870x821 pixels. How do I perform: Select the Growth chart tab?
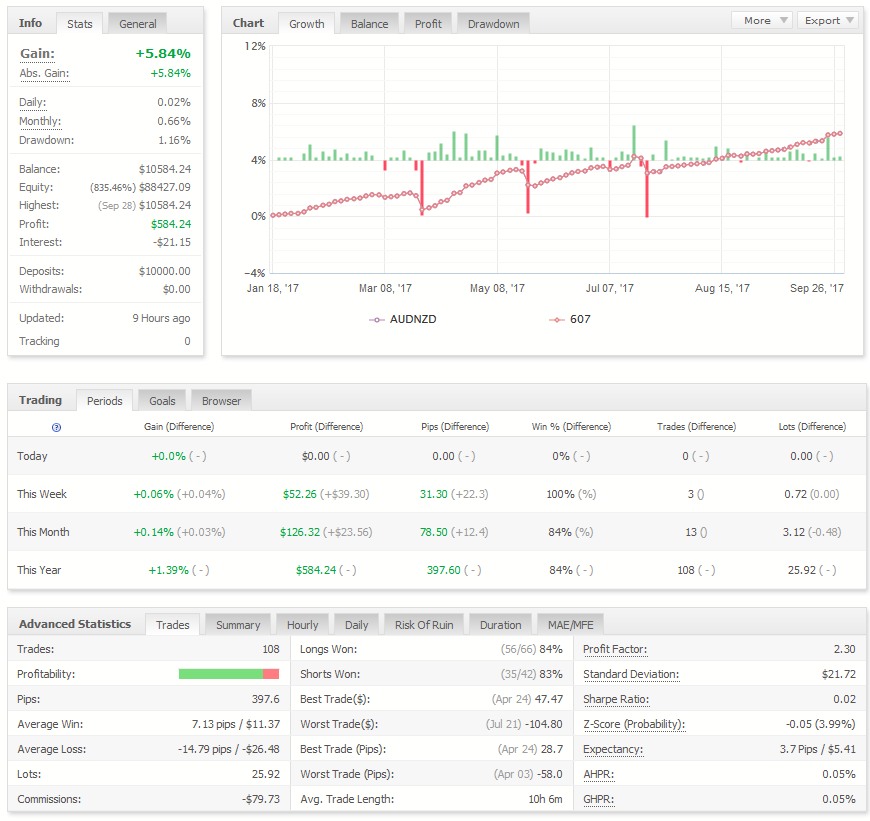[x=307, y=24]
